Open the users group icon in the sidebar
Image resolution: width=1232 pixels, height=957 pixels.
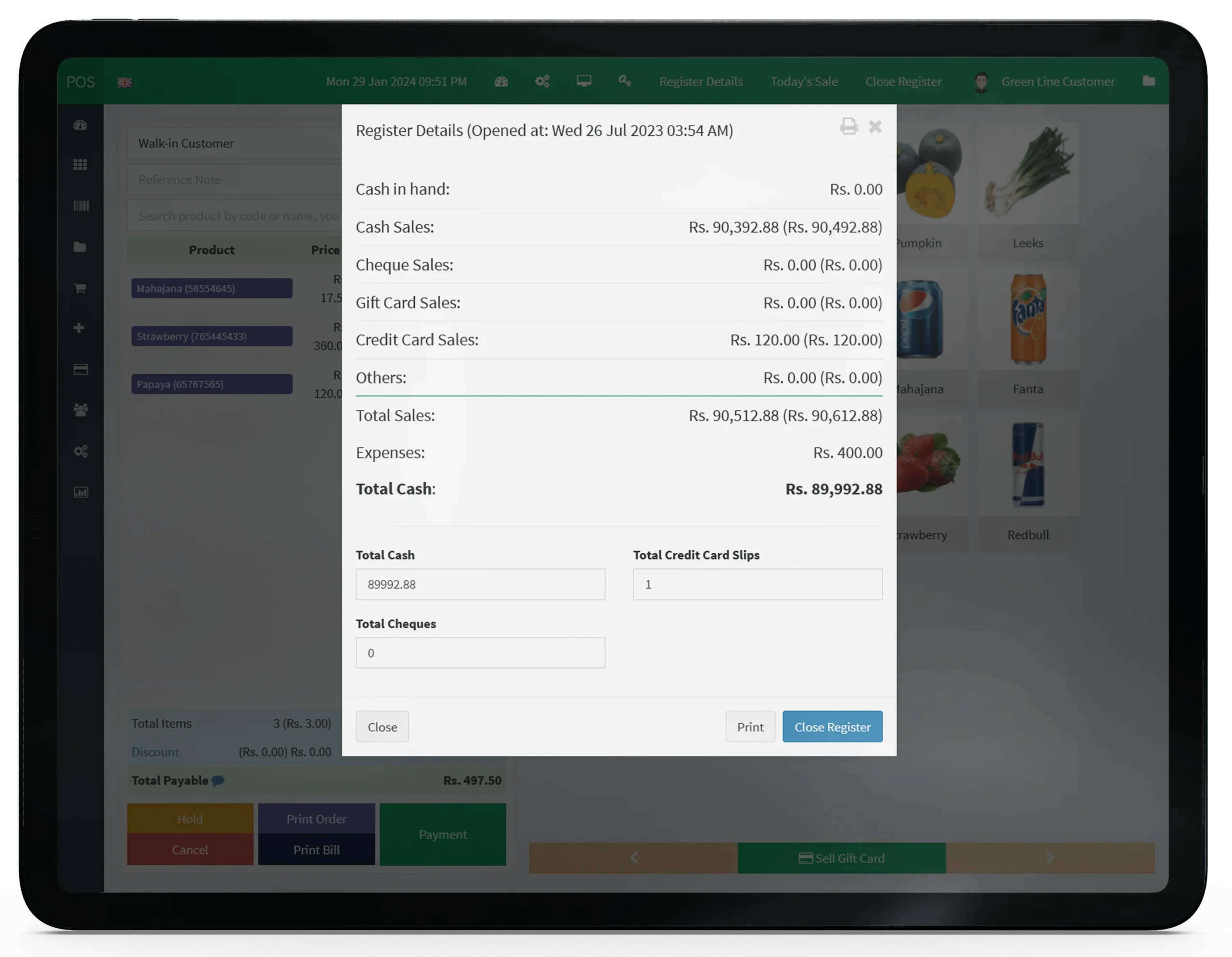tap(81, 410)
